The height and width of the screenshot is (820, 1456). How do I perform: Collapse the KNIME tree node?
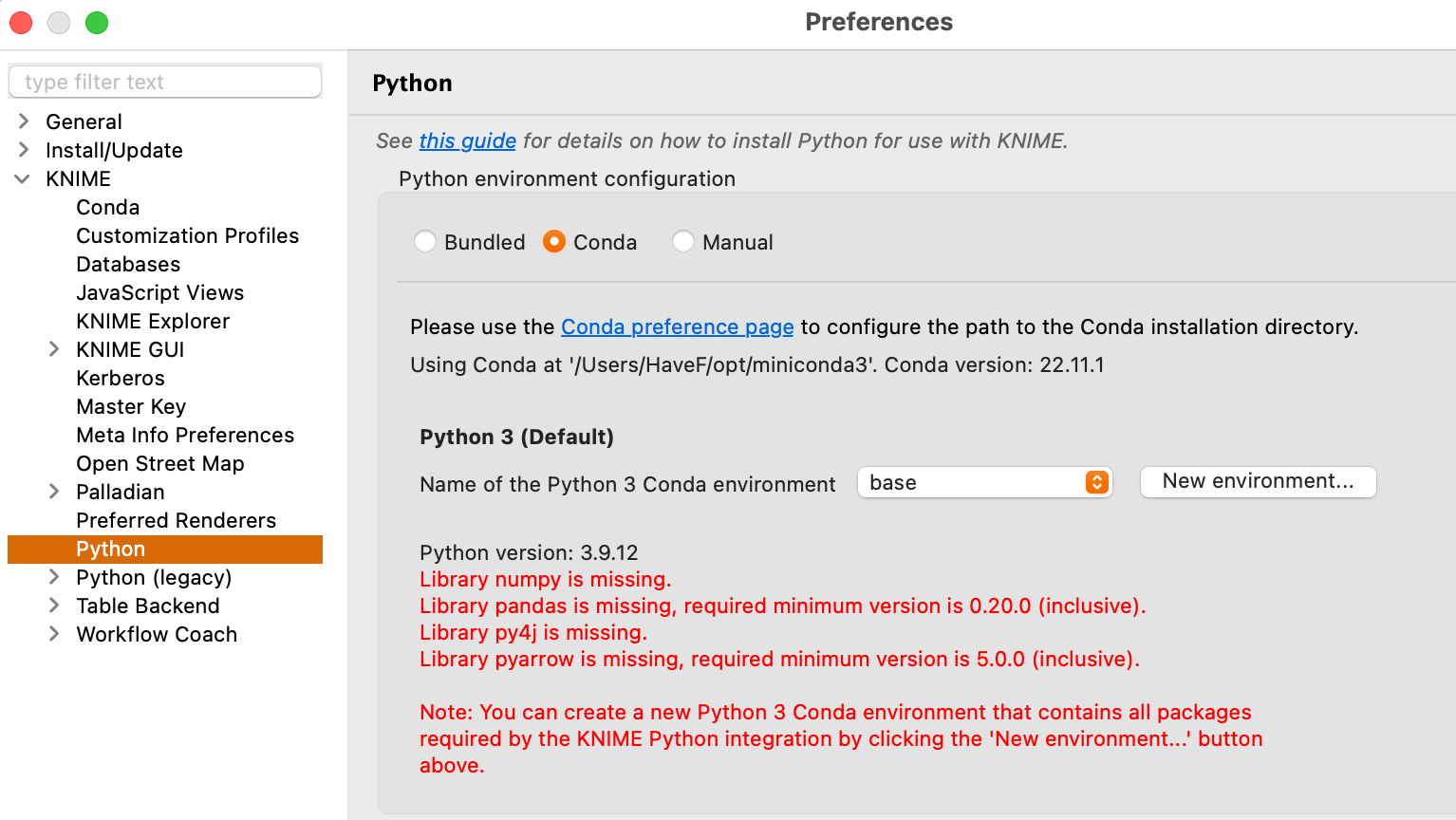coord(23,178)
